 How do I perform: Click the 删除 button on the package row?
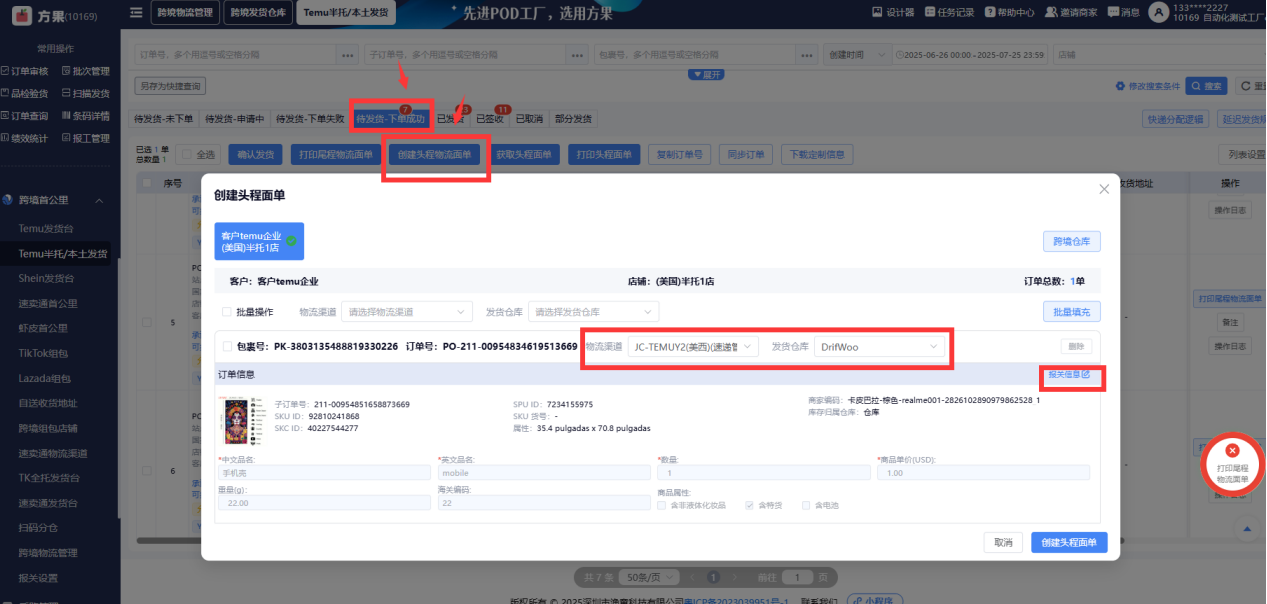(x=1077, y=346)
